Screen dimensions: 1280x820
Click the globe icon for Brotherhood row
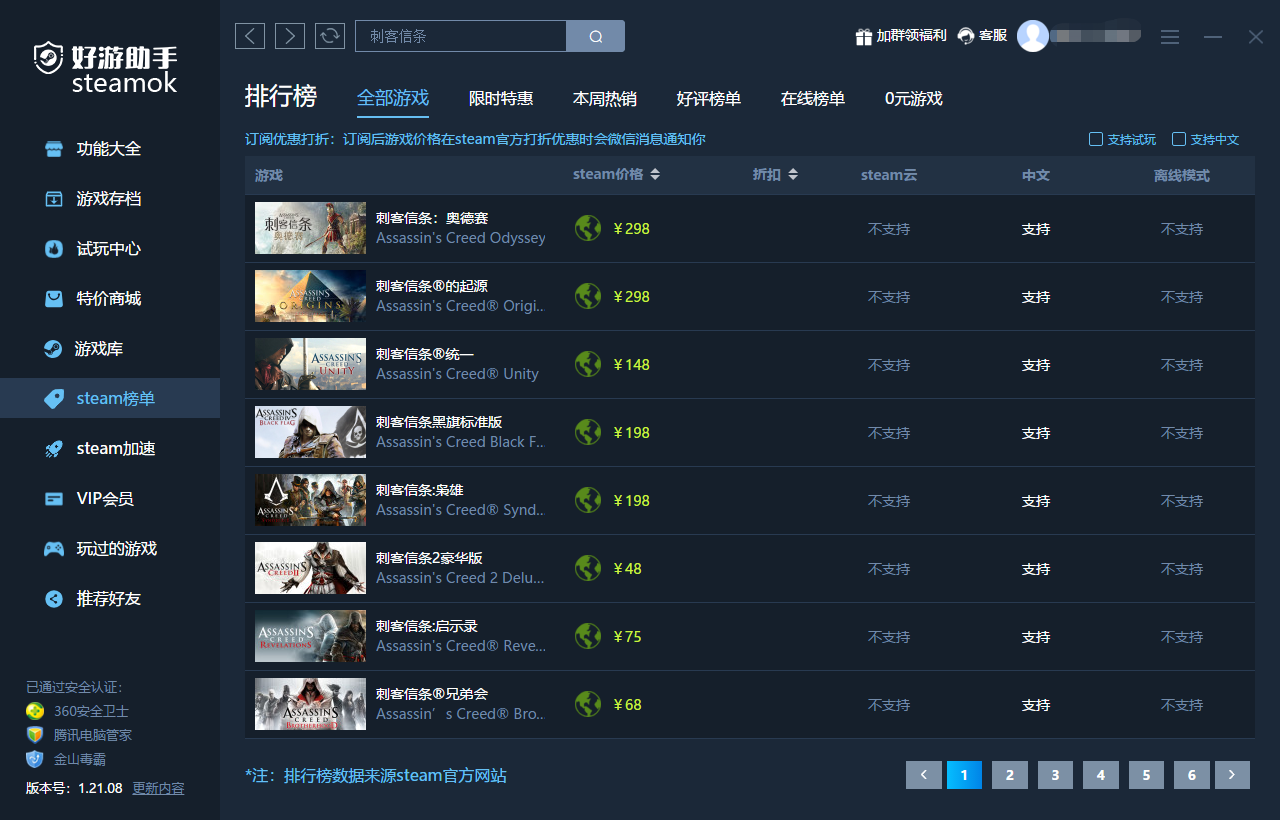[x=588, y=704]
